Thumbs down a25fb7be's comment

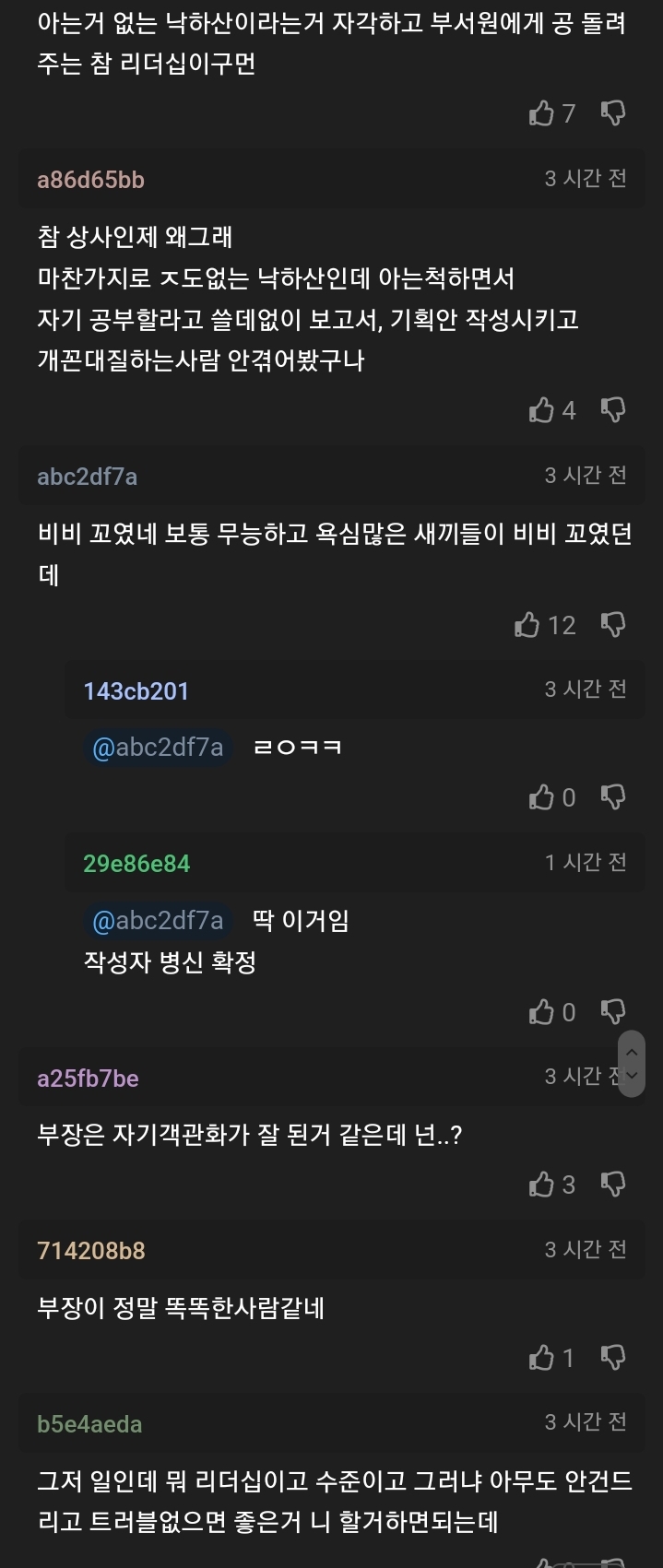[x=613, y=1185]
